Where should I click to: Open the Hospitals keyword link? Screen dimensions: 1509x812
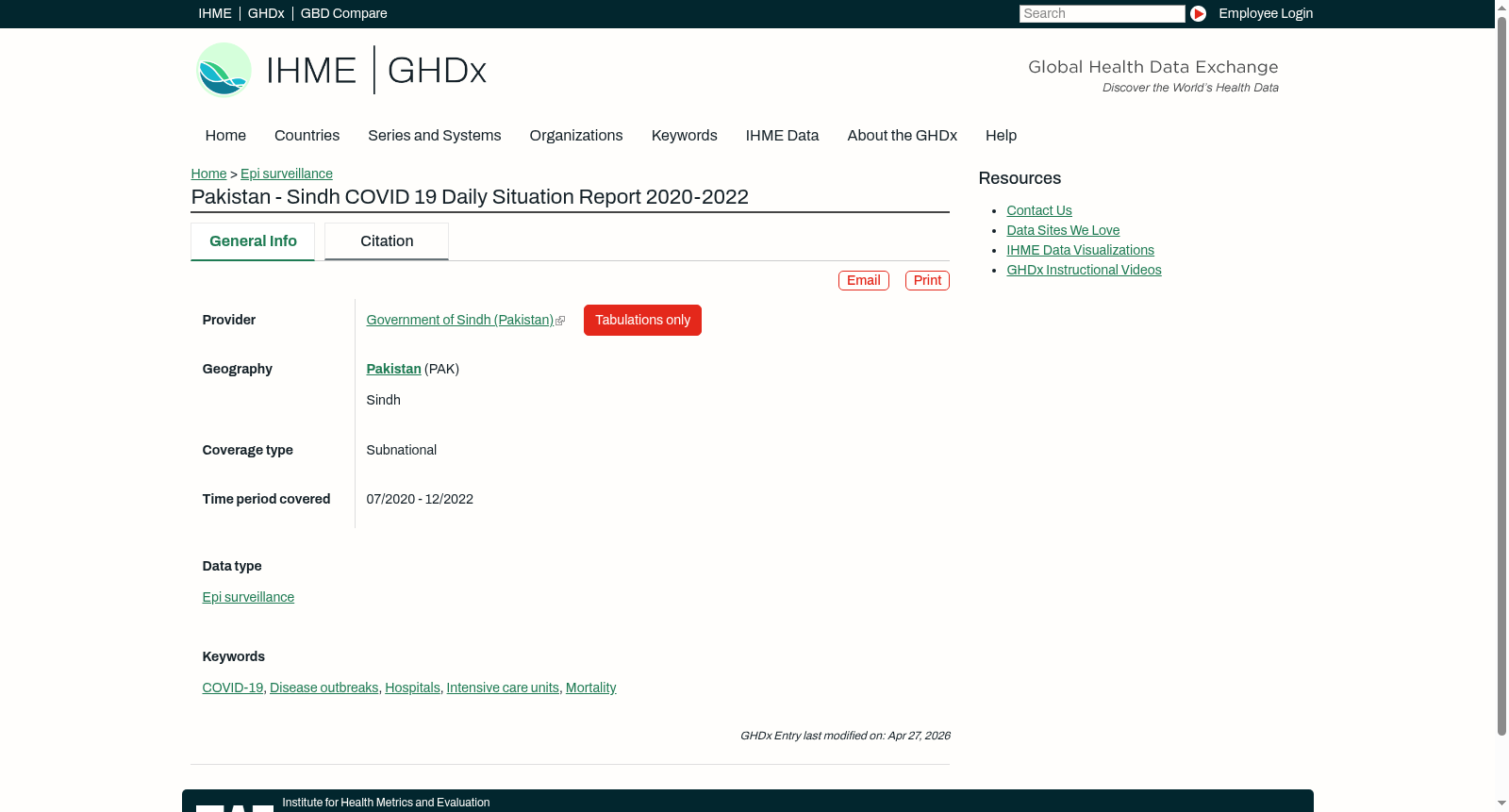[x=412, y=688]
